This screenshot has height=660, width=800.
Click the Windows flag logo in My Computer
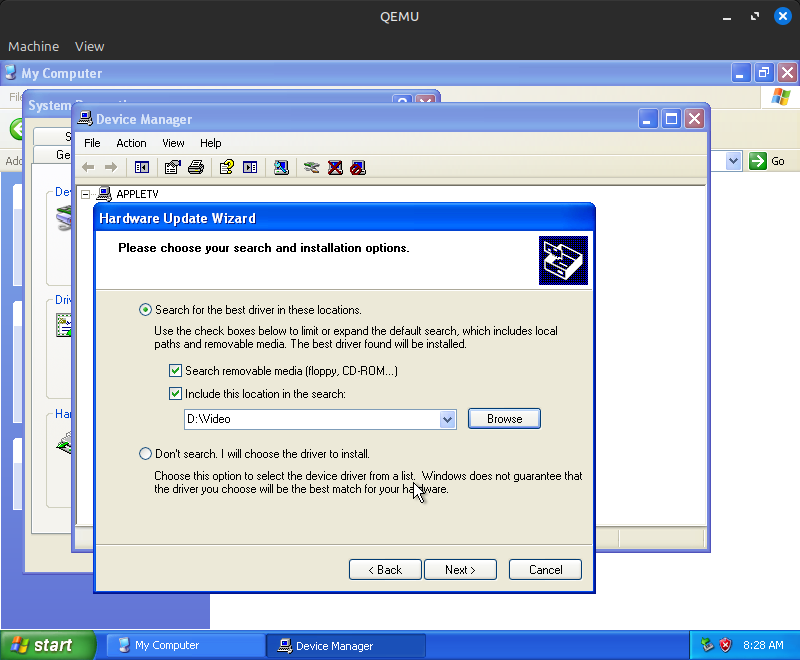[781, 96]
